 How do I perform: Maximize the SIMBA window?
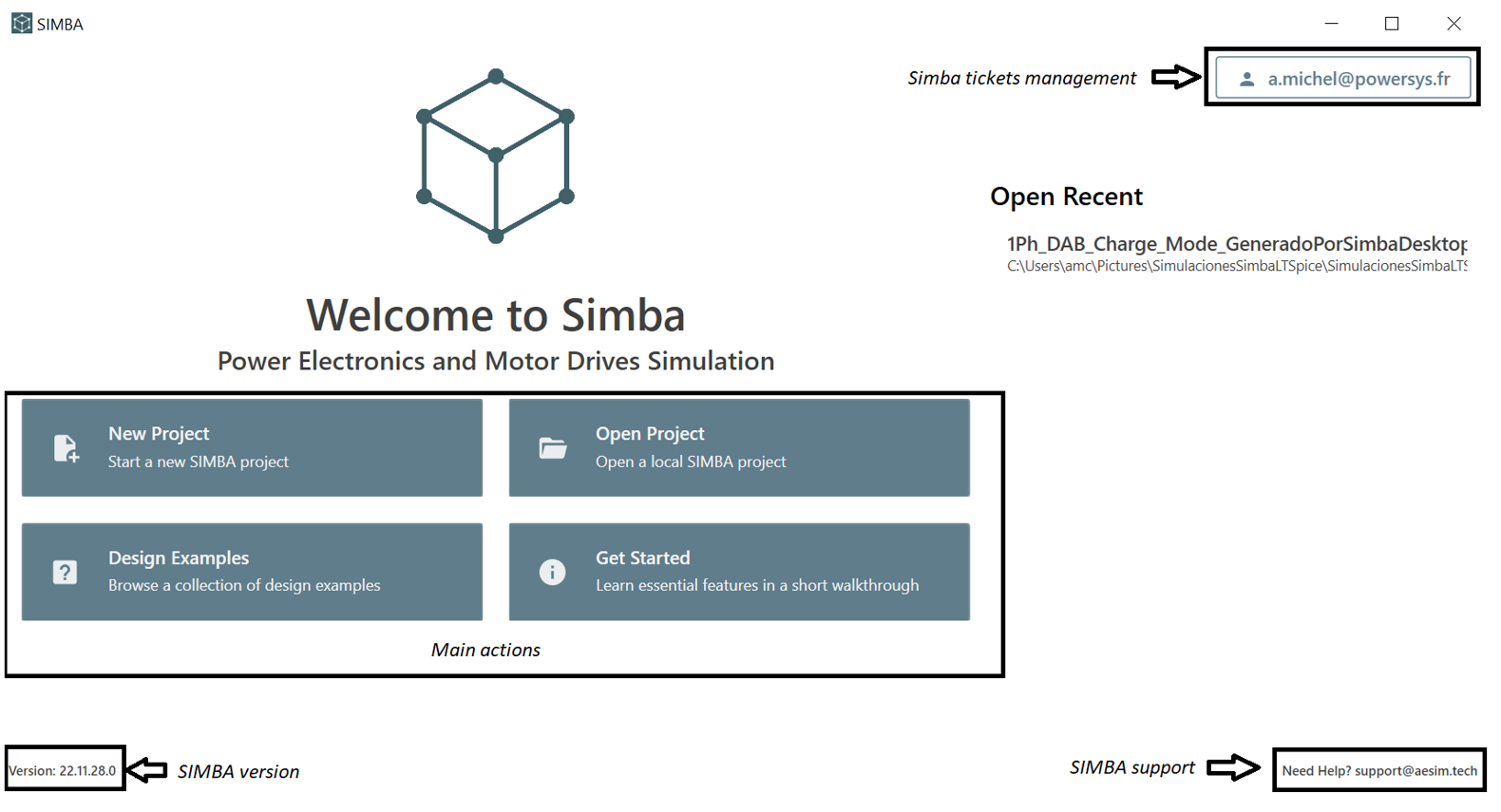tap(1392, 24)
